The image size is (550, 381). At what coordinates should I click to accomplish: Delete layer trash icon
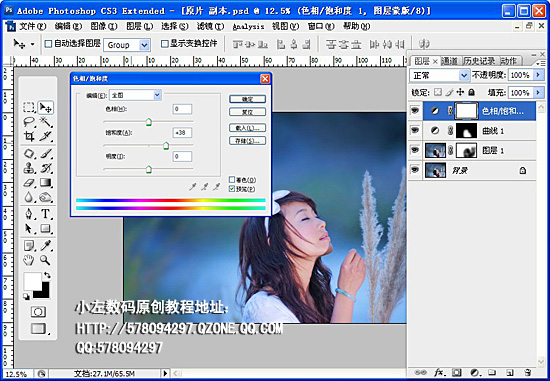coord(527,372)
